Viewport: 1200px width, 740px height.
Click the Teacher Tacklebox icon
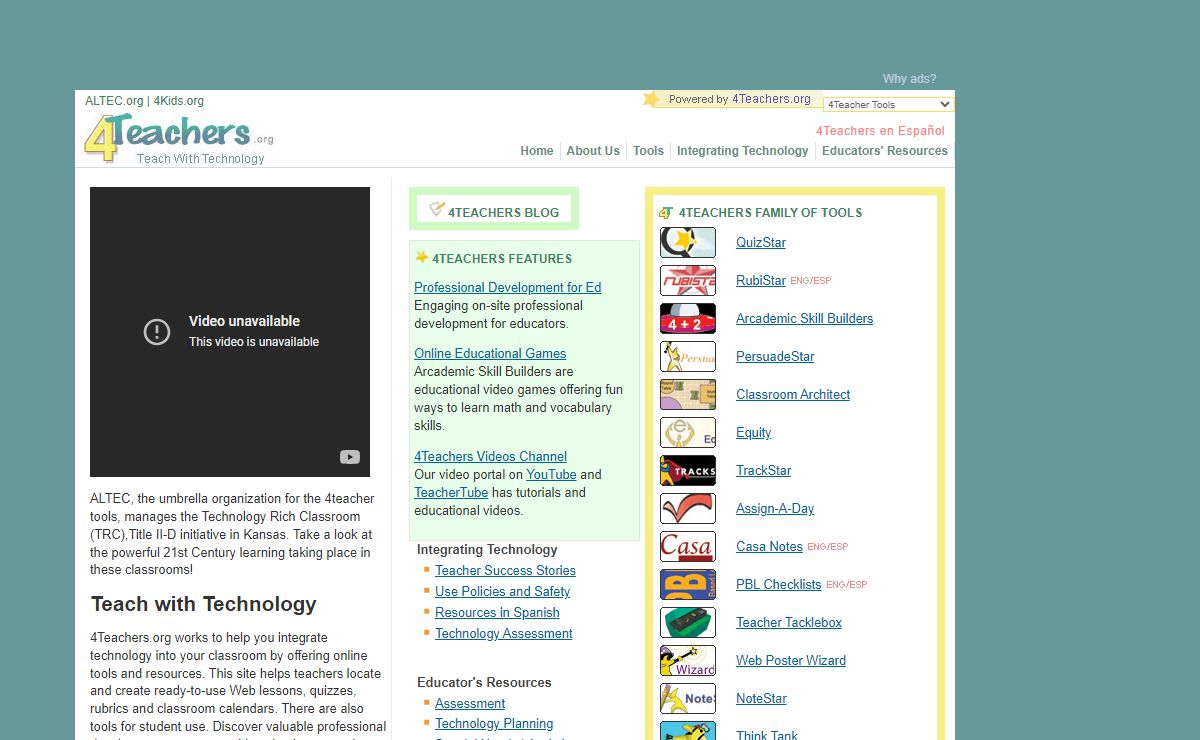point(688,622)
